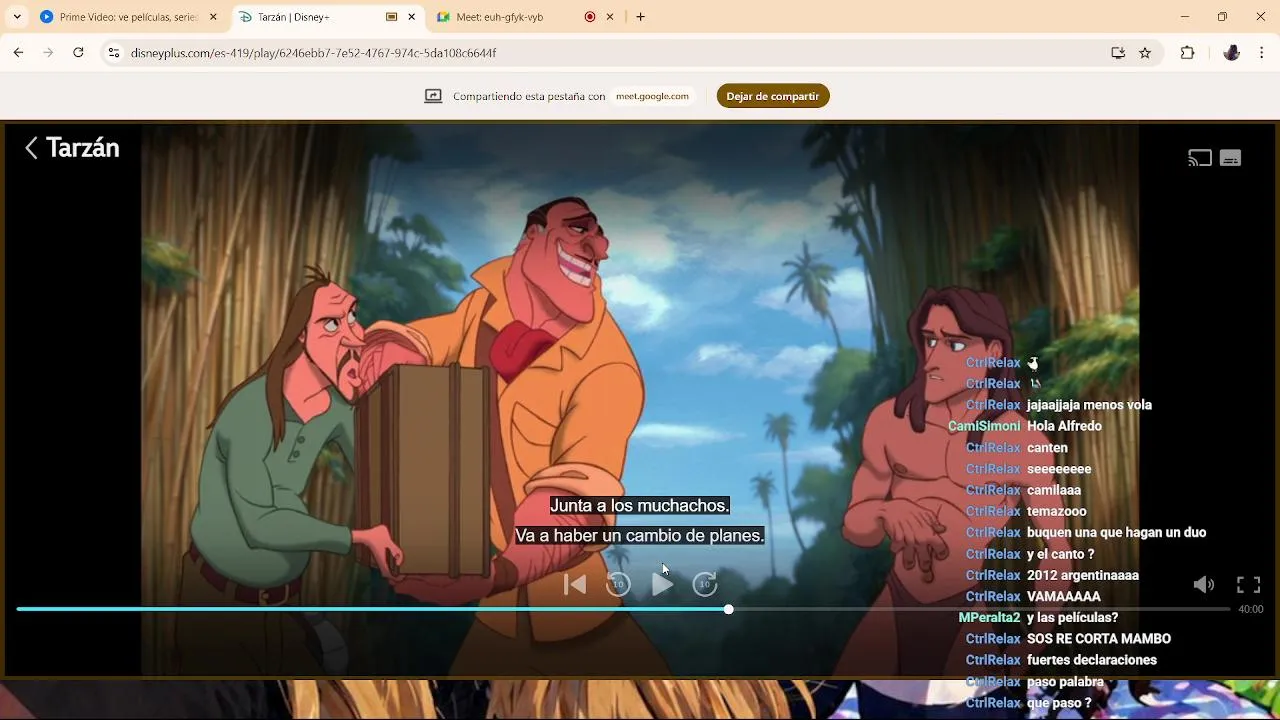Click the chat message '2012 argentinaaaa'

click(x=1083, y=575)
